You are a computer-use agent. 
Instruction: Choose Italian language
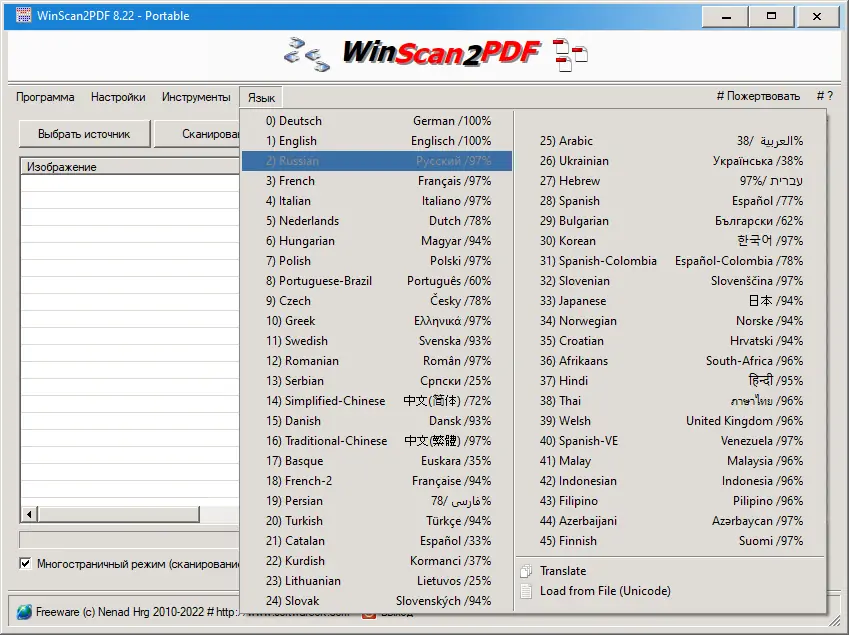377,201
